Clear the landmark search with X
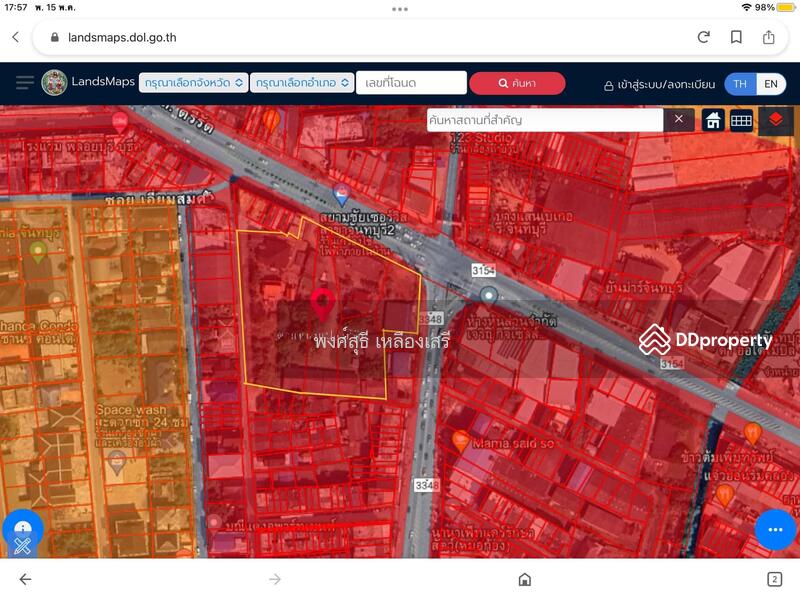 (x=678, y=120)
